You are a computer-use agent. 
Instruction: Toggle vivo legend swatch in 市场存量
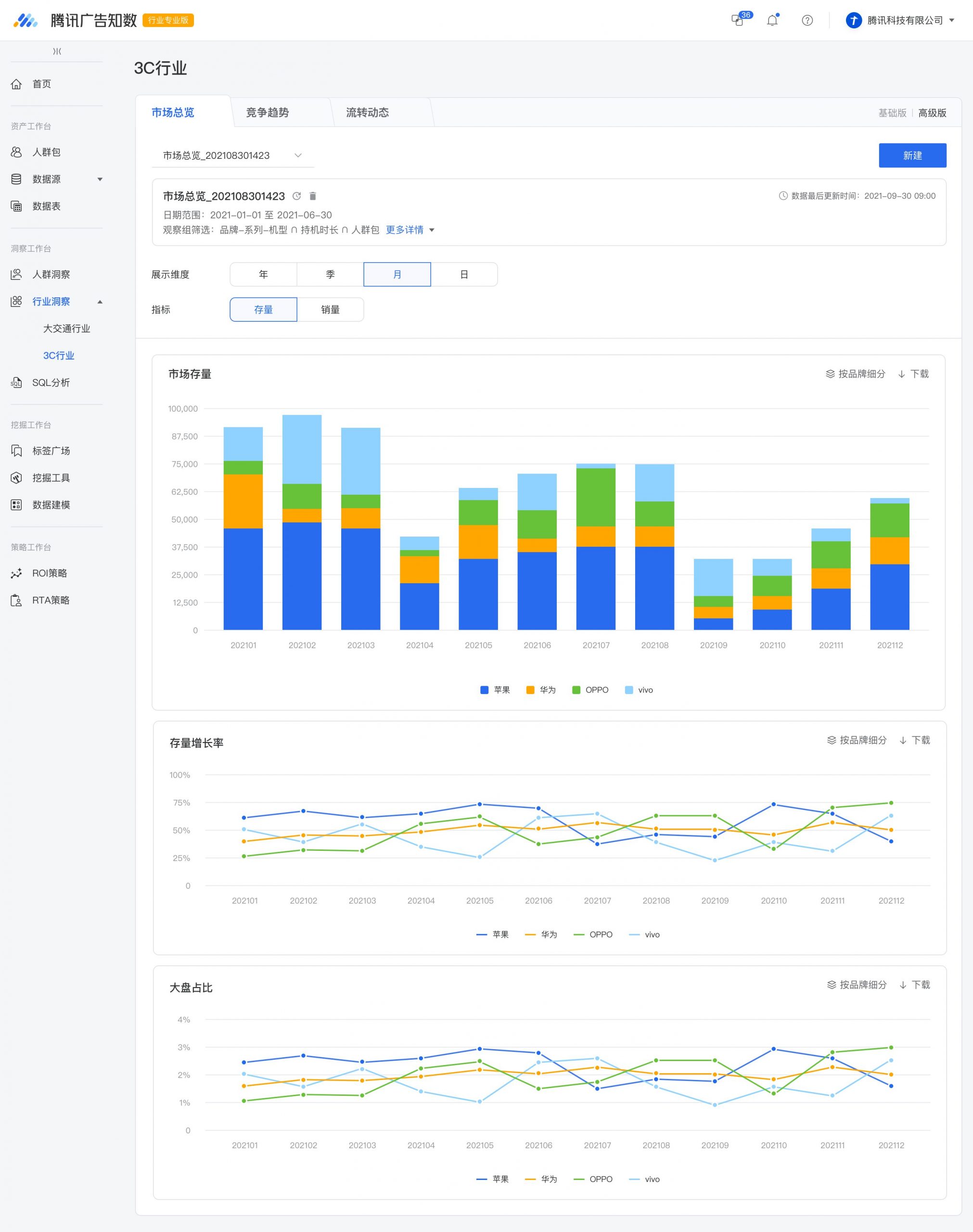(x=629, y=690)
